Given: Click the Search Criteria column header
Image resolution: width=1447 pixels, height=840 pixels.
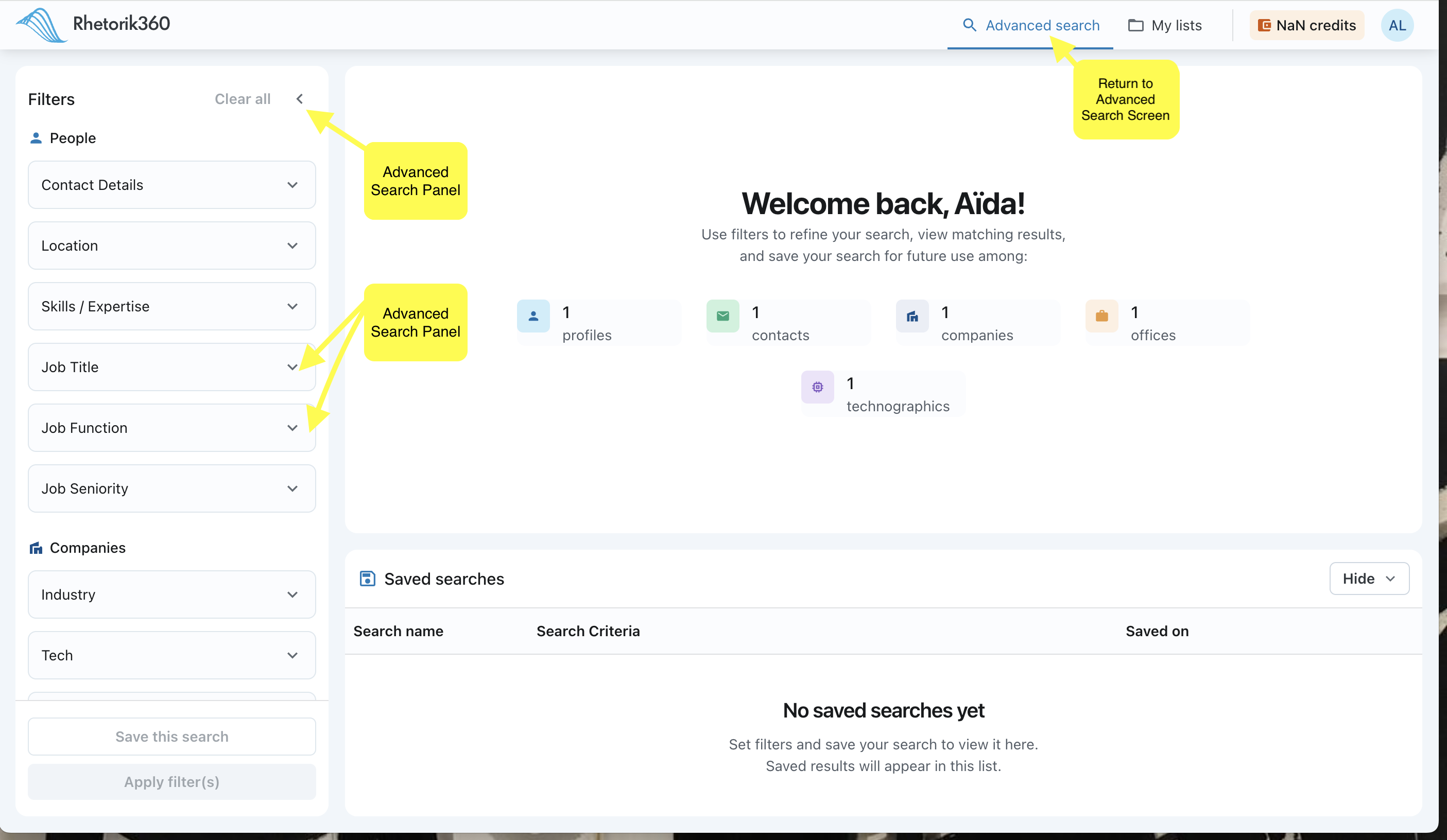Looking at the screenshot, I should pyautogui.click(x=588, y=631).
